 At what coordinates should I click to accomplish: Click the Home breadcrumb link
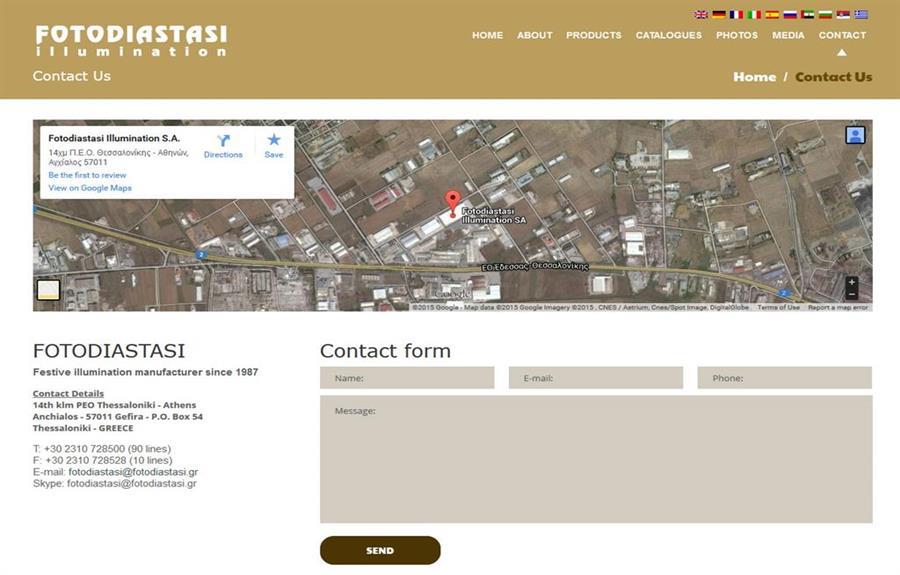[x=754, y=77]
